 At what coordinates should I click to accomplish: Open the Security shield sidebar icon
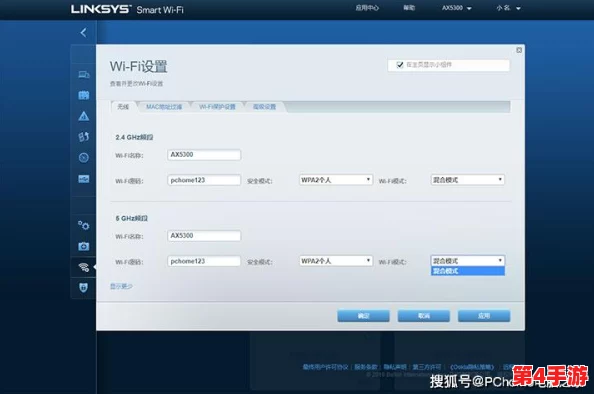tap(84, 288)
